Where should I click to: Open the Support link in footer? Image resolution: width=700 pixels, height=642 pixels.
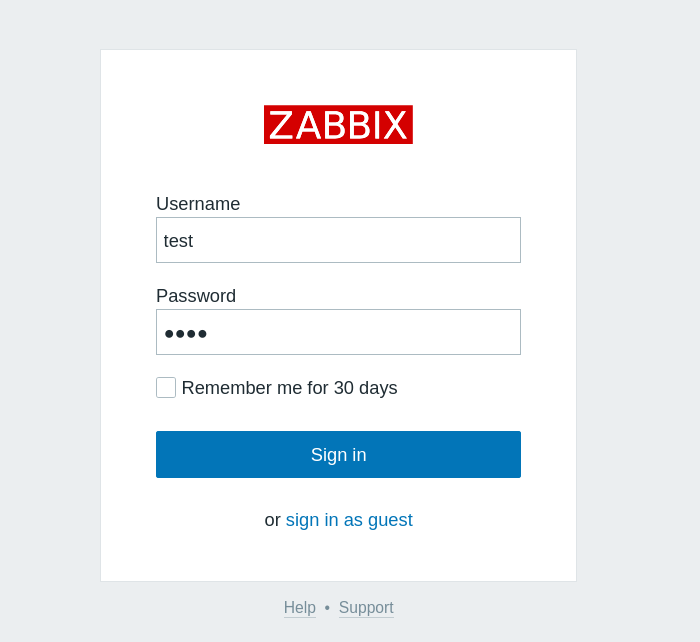(366, 608)
